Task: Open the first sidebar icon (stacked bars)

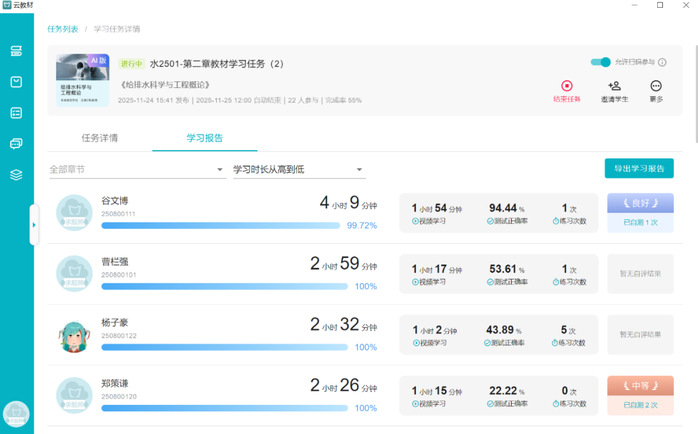Action: 16,51
